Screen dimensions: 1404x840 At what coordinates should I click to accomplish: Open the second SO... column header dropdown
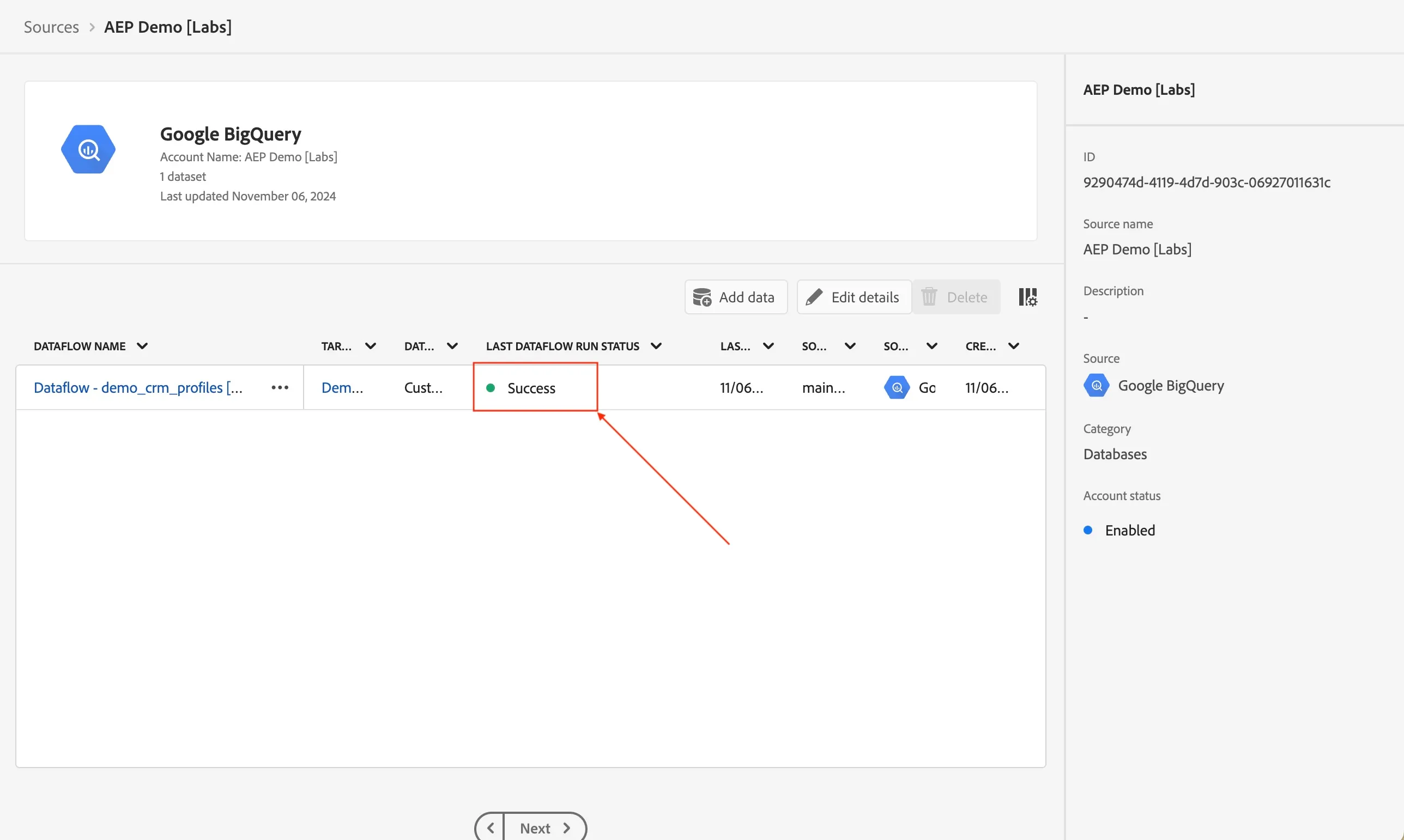(931, 346)
